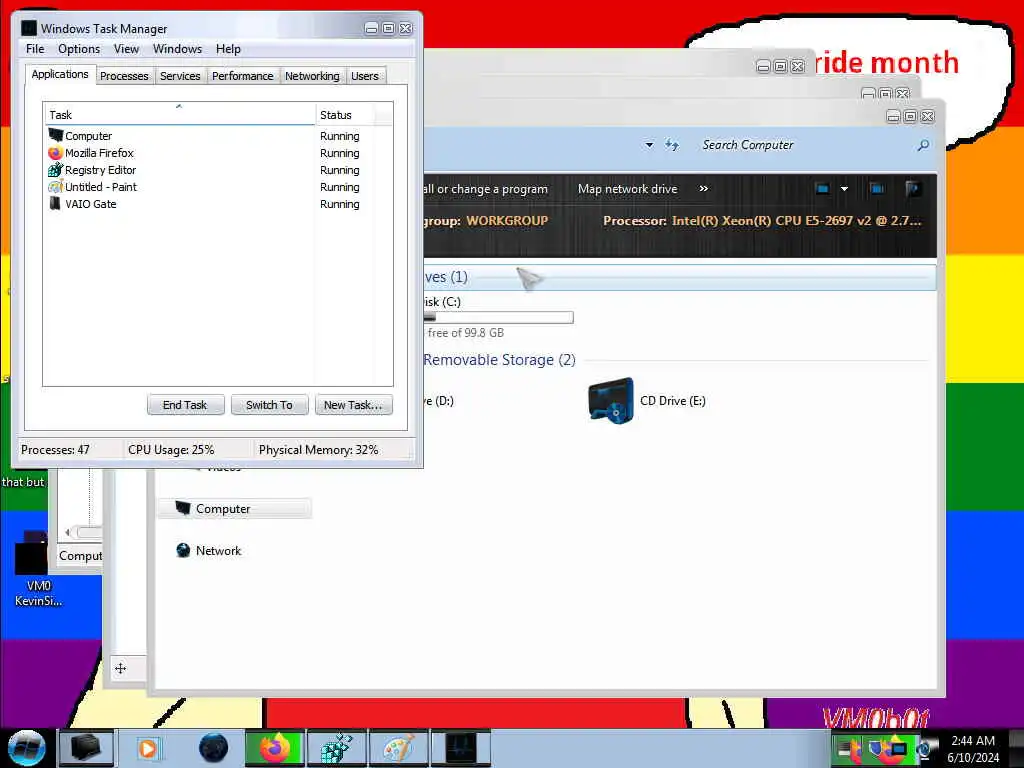Switch to the Applications tab
The image size is (1024, 768).
point(60,74)
